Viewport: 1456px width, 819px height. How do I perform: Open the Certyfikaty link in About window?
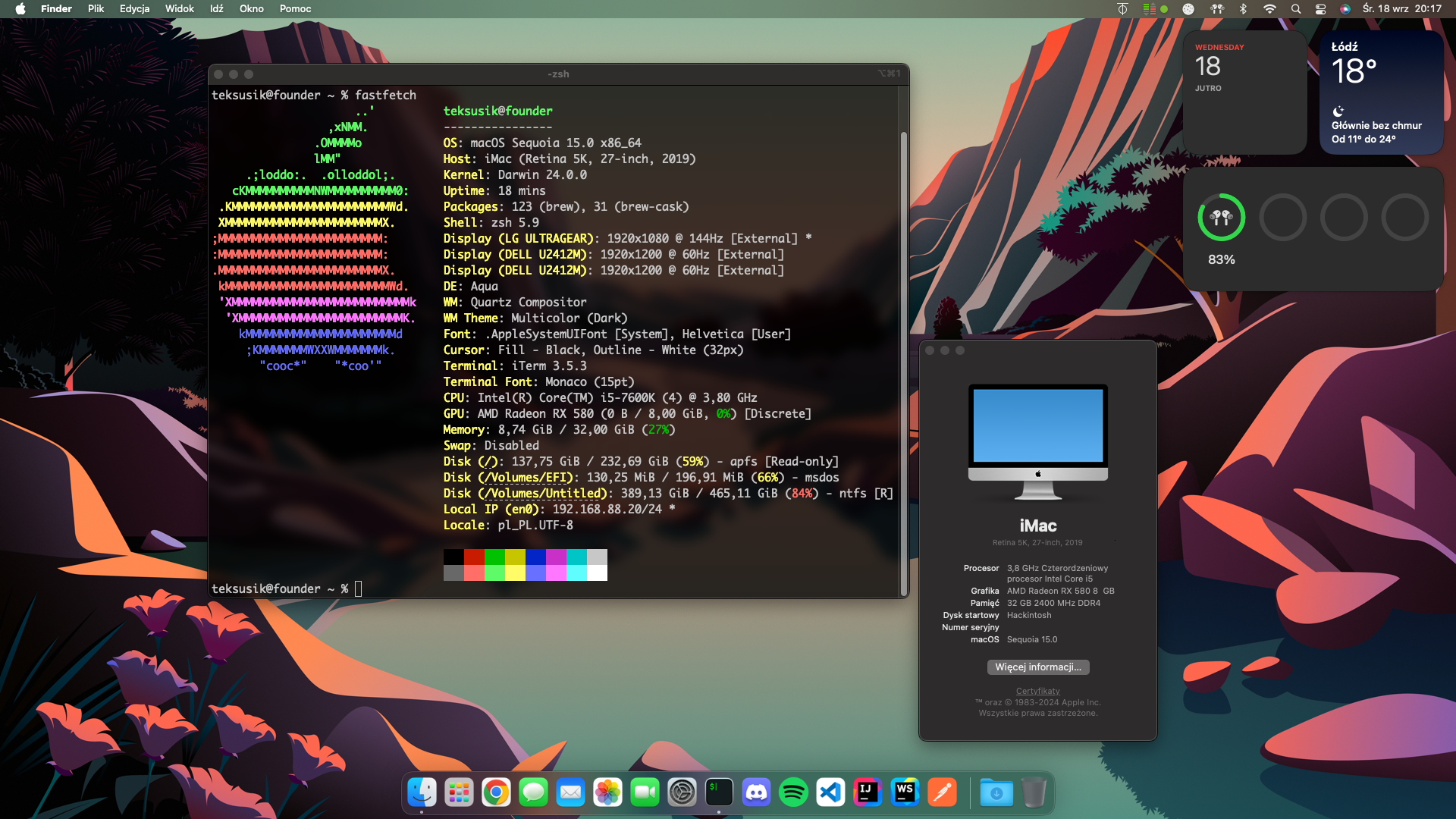coord(1038,691)
